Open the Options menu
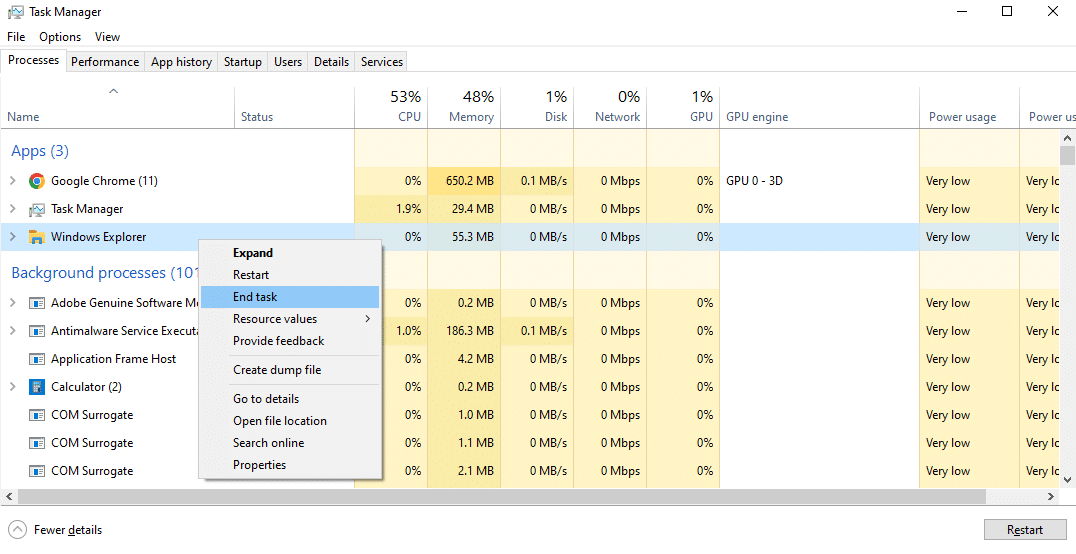Image resolution: width=1076 pixels, height=554 pixels. (x=60, y=37)
